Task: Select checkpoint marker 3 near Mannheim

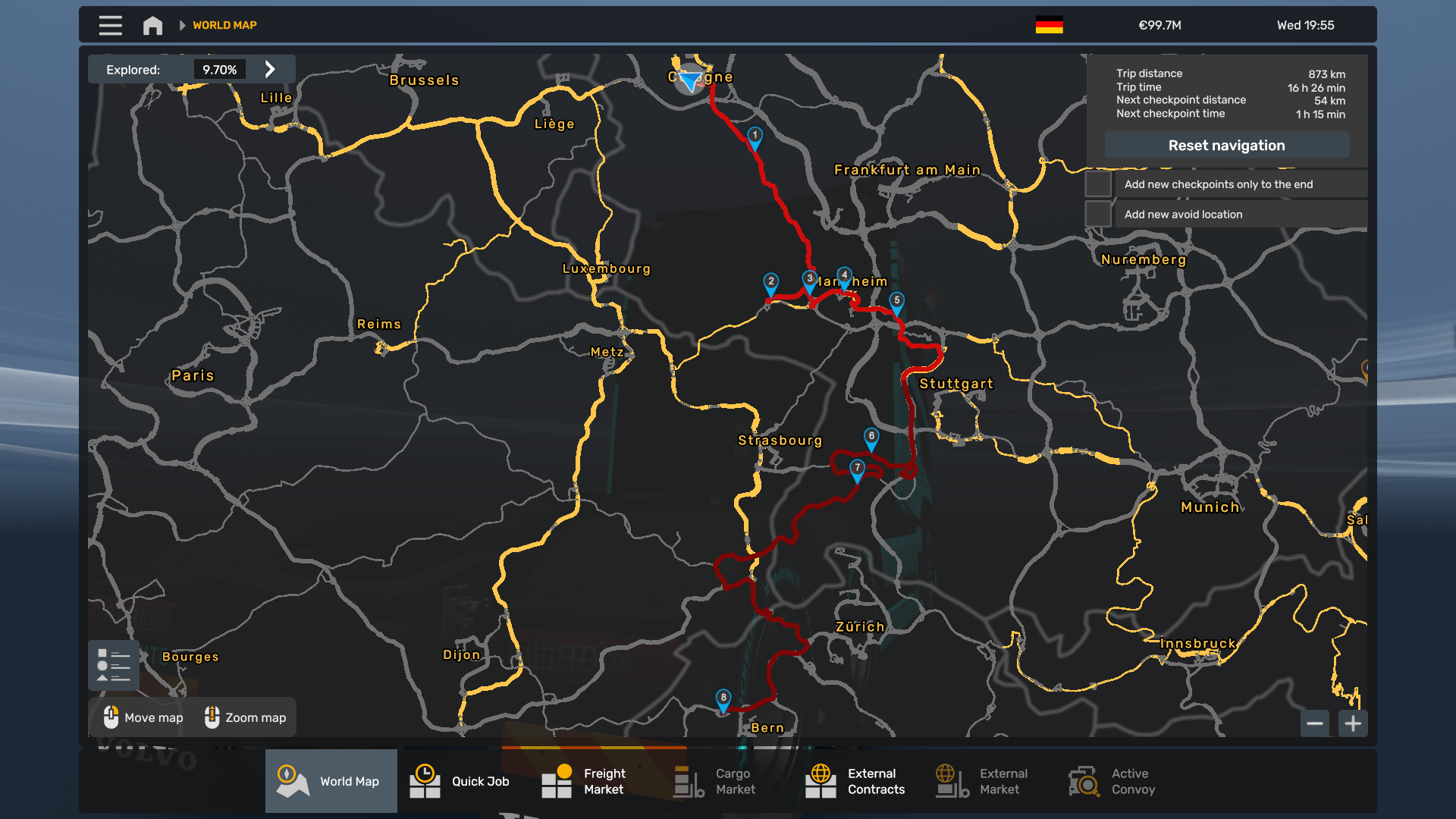Action: pyautogui.click(x=809, y=281)
